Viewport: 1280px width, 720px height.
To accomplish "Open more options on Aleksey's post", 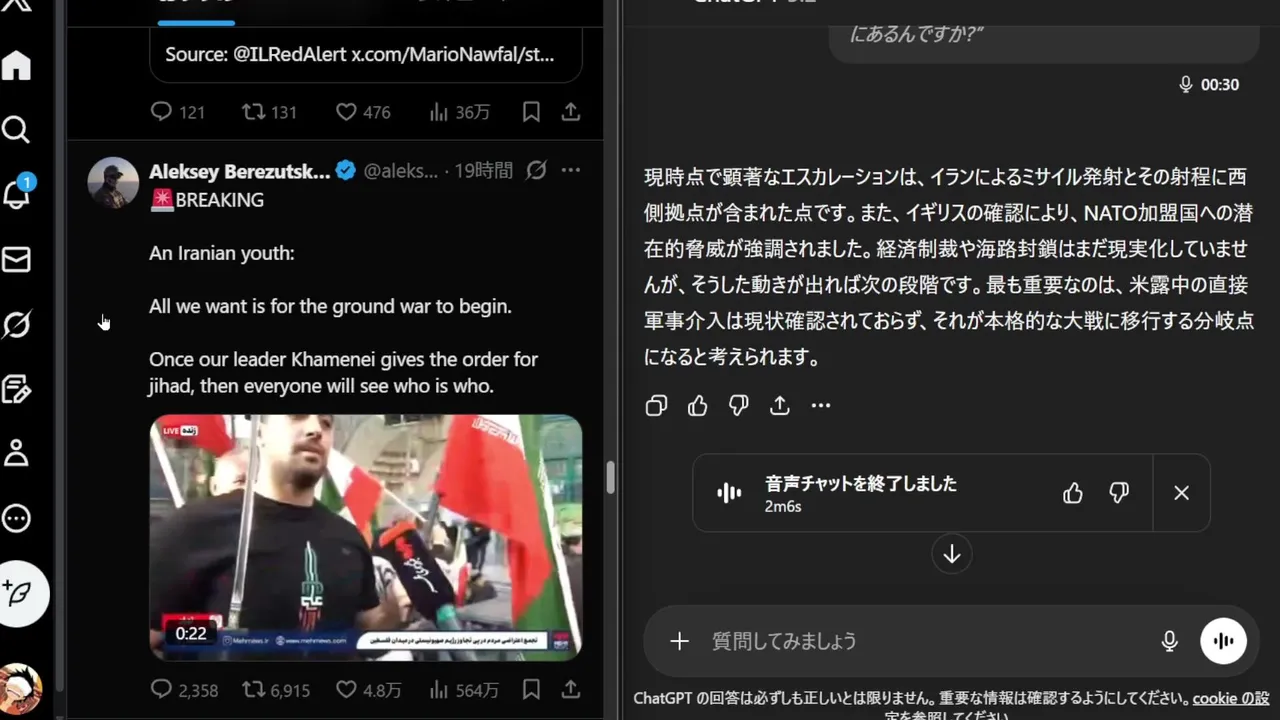I will coord(571,171).
